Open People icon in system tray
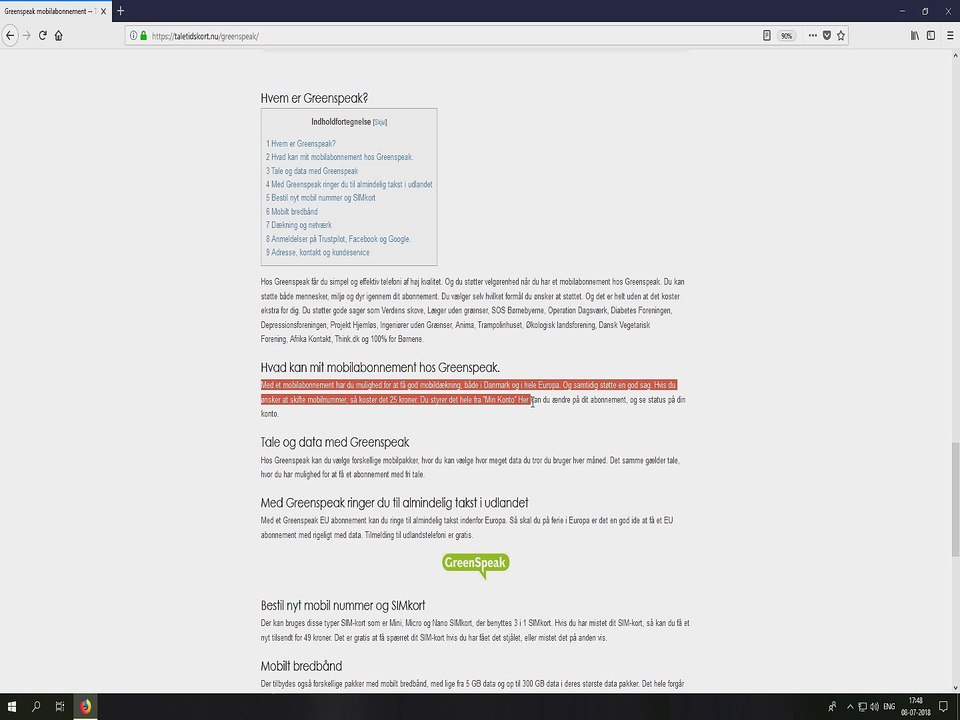Viewport: 960px width, 720px height. pyautogui.click(x=833, y=707)
